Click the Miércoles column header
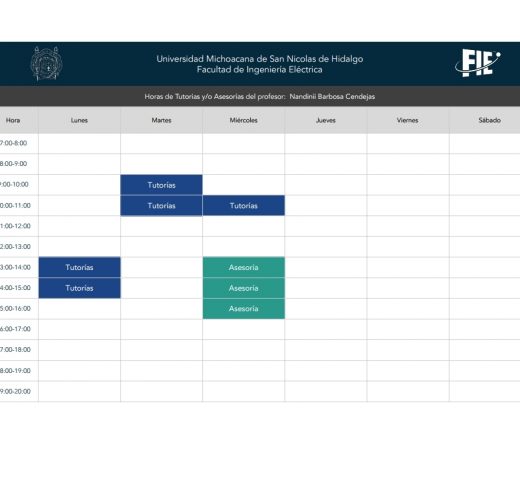Screen dimensions: 520x480 coord(244,120)
